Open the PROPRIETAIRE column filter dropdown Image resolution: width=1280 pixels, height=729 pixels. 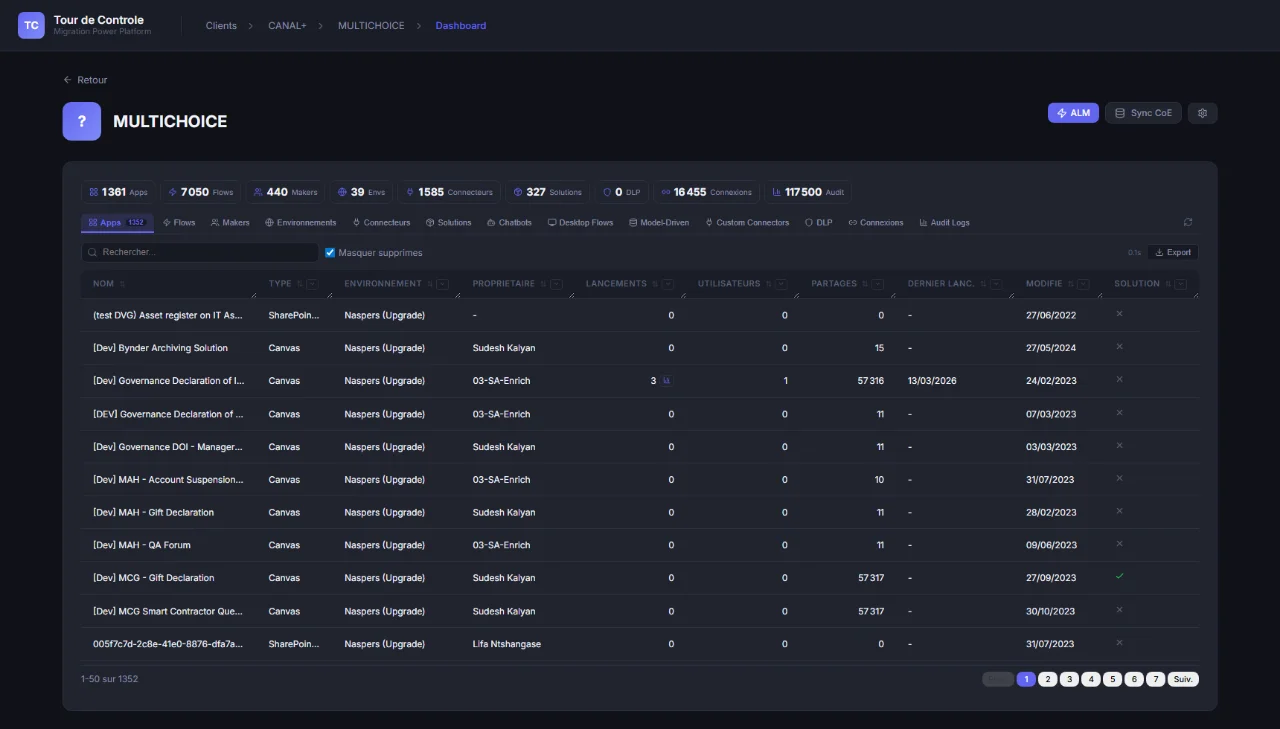[556, 284]
